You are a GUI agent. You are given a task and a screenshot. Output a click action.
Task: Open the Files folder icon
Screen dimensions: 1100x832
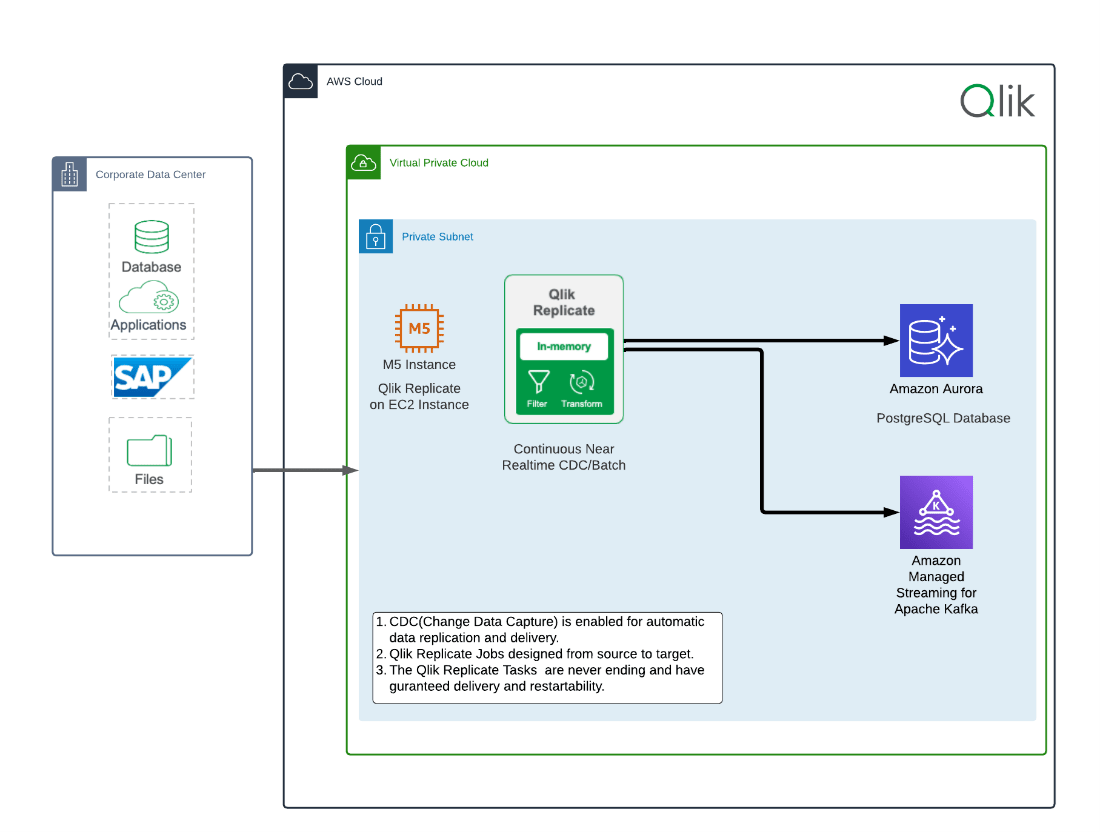point(150,452)
